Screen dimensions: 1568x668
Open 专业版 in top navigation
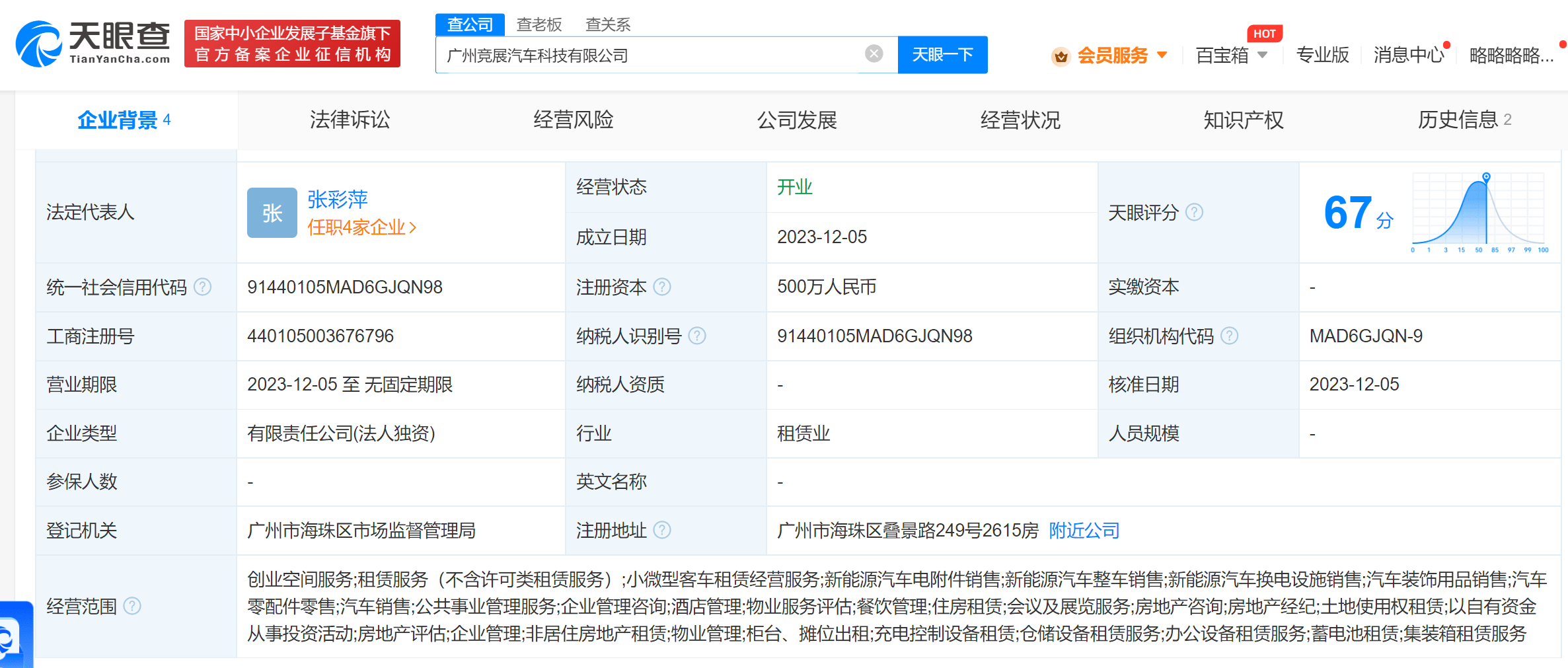coord(1323,55)
